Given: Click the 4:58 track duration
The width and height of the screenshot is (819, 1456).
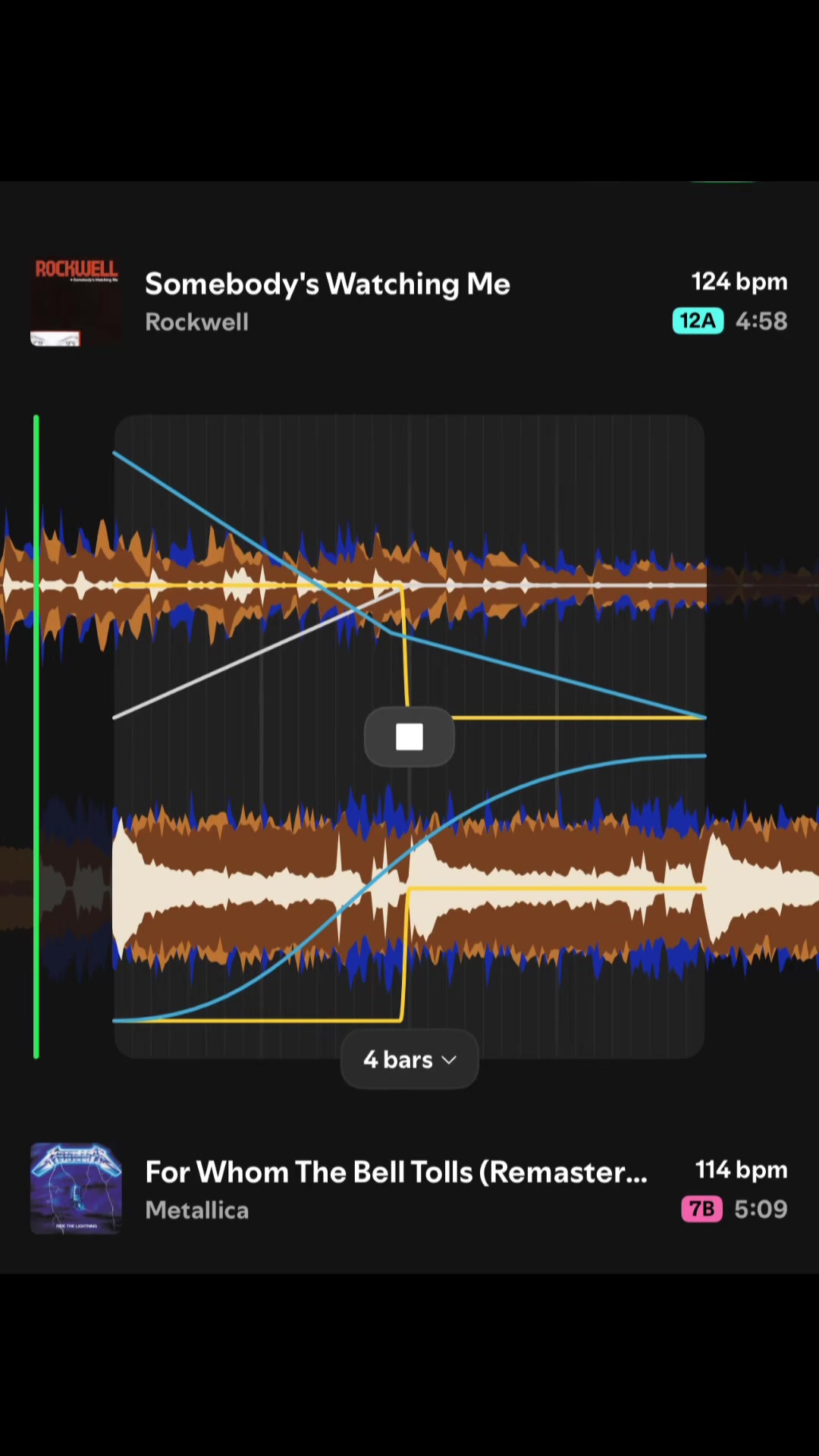Looking at the screenshot, I should tap(761, 321).
